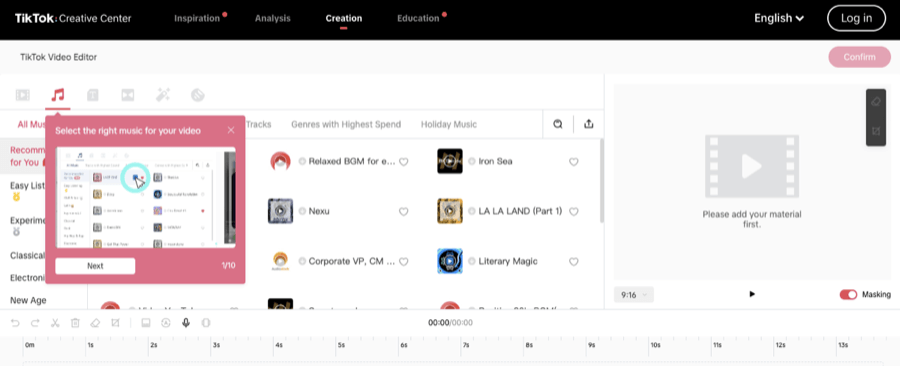Click the microphone voiceover icon

186,323
